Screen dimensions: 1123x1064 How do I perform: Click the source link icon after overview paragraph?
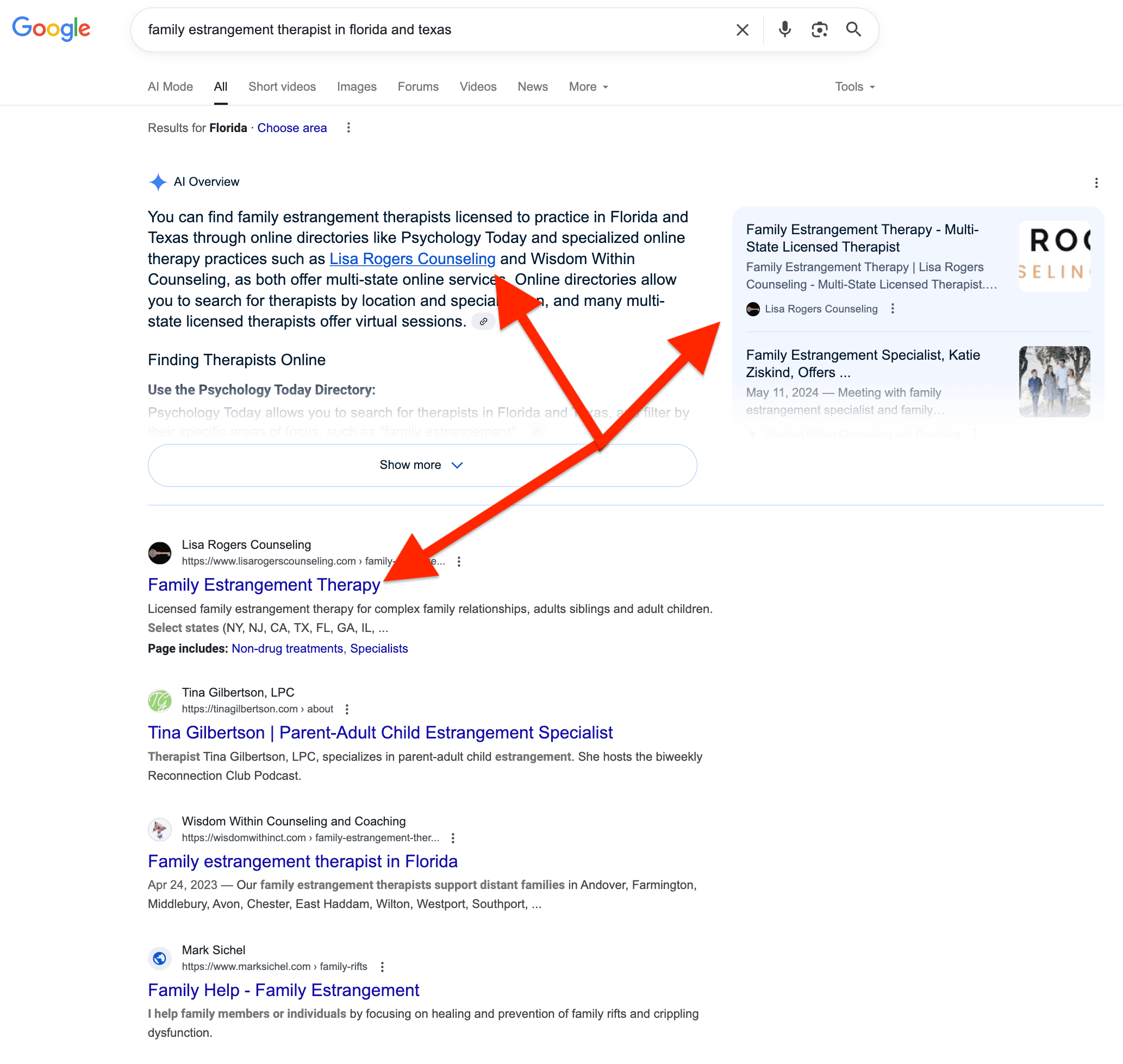483,322
